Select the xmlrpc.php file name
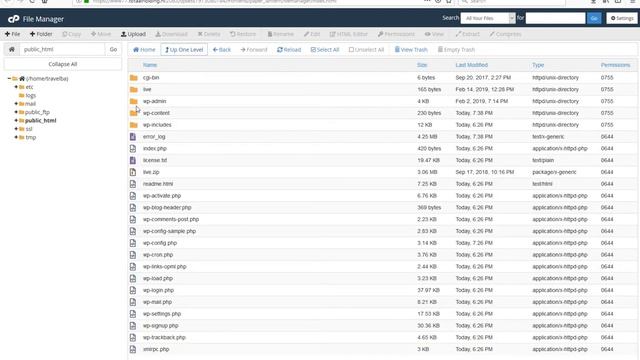640x360 pixels. (x=156, y=349)
